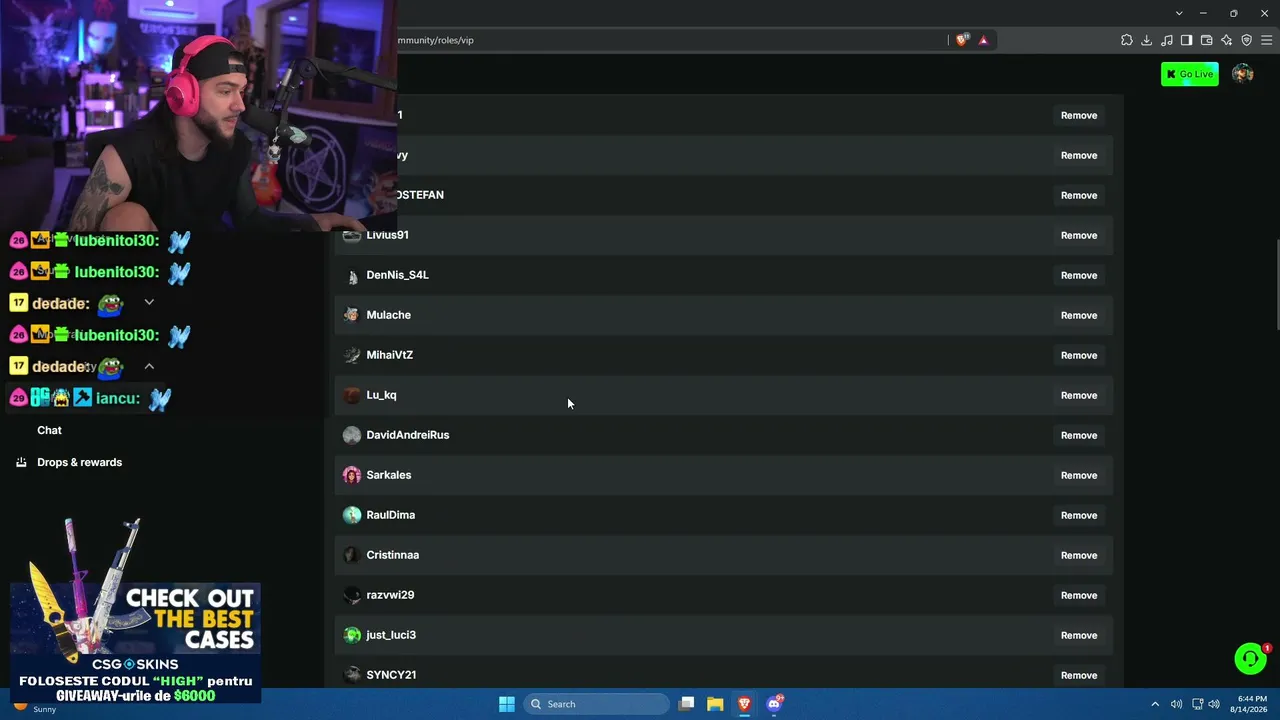Click the Drops & rewards icon
Image resolution: width=1280 pixels, height=720 pixels.
[x=21, y=462]
